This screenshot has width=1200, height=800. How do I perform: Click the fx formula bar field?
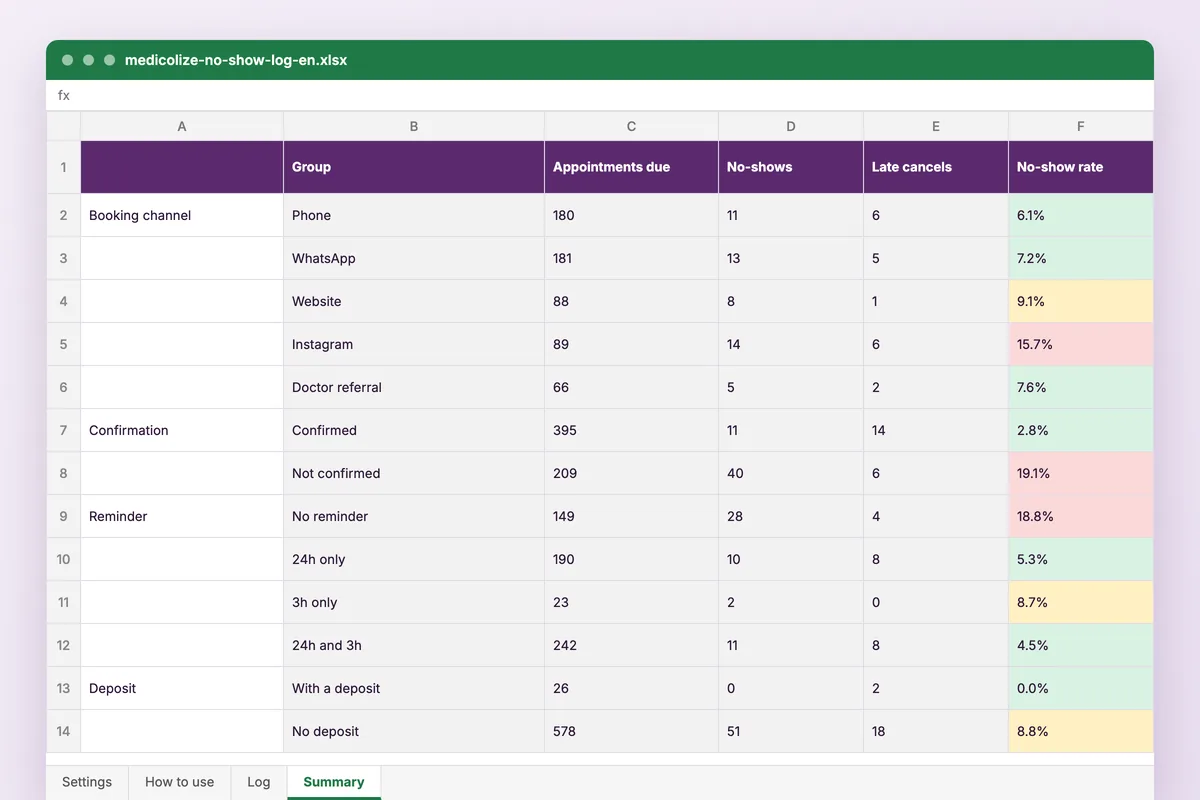(x=600, y=95)
